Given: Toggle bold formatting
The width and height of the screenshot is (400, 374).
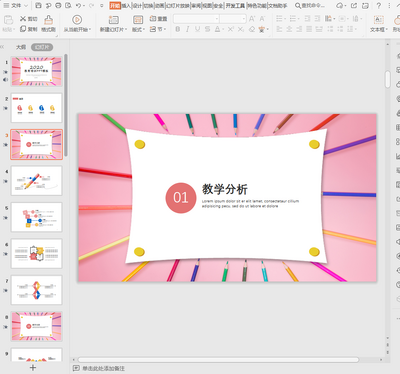Looking at the screenshot, I should (x=178, y=29).
